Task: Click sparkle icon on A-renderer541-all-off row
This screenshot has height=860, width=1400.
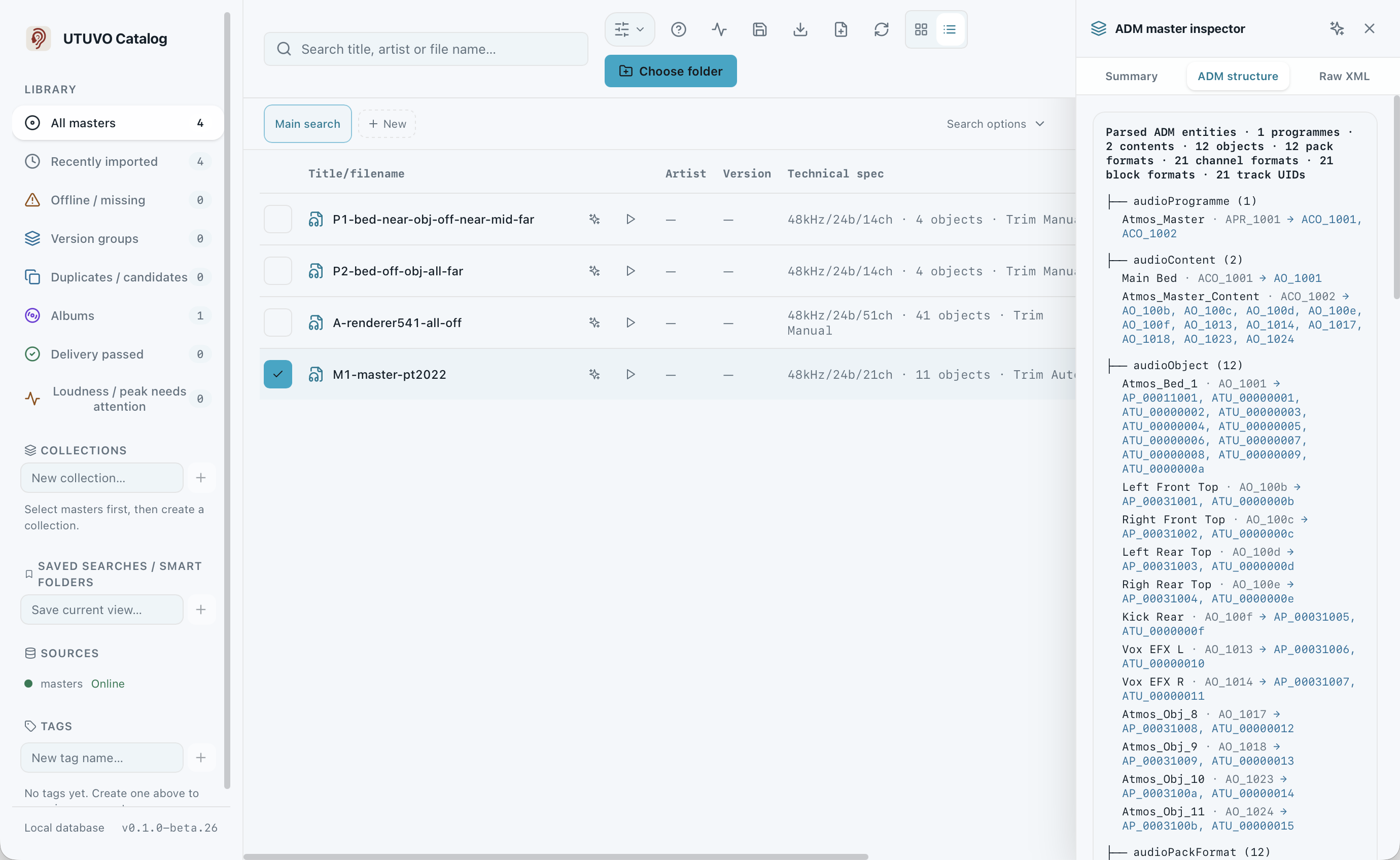Action: point(594,322)
